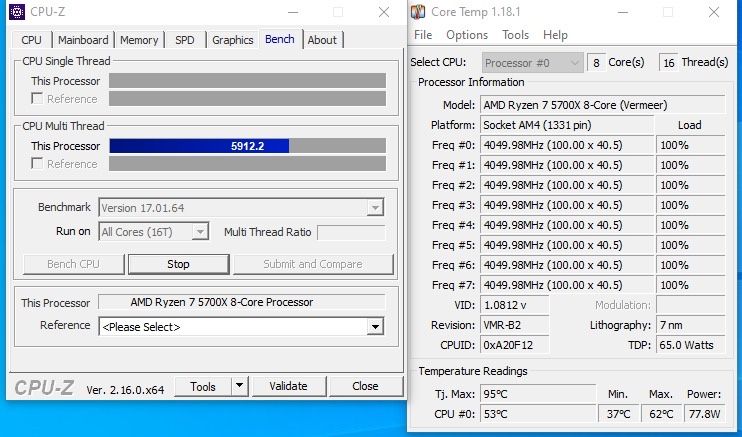This screenshot has height=437, width=742.
Task: Click the Revision value VMR-B2
Action: [x=514, y=325]
